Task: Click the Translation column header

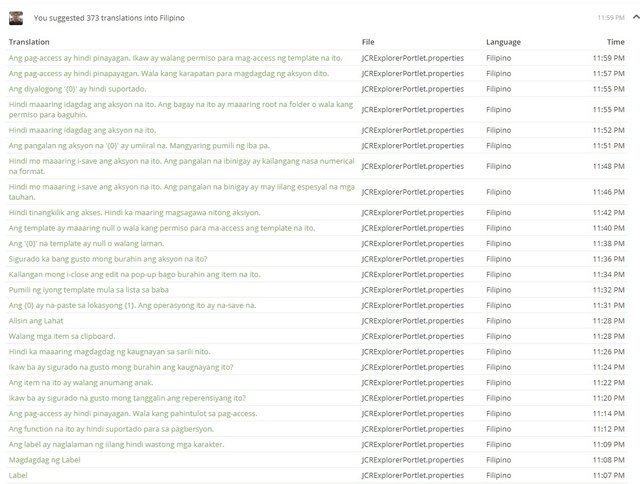Action: point(31,42)
